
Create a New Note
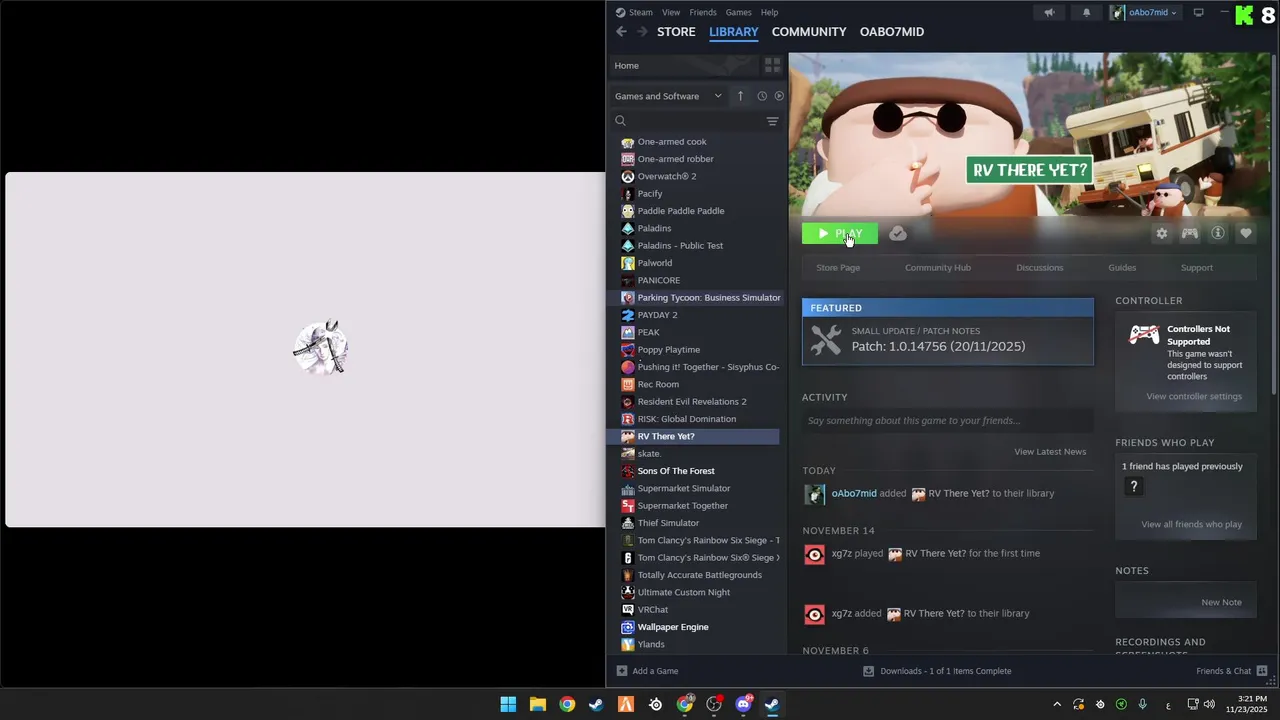coord(1221,602)
